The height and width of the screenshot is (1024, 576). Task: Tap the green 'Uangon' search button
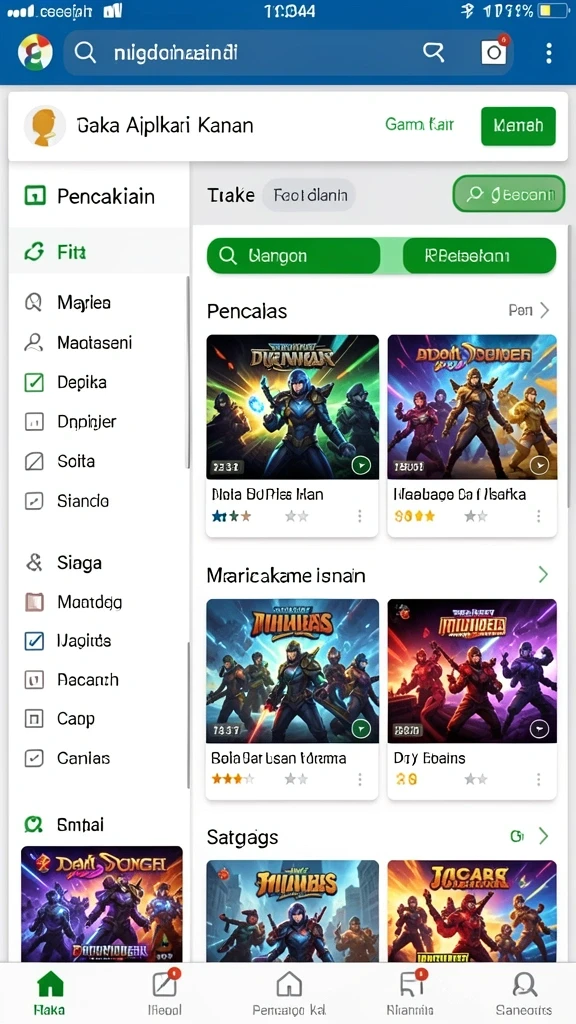tap(293, 255)
